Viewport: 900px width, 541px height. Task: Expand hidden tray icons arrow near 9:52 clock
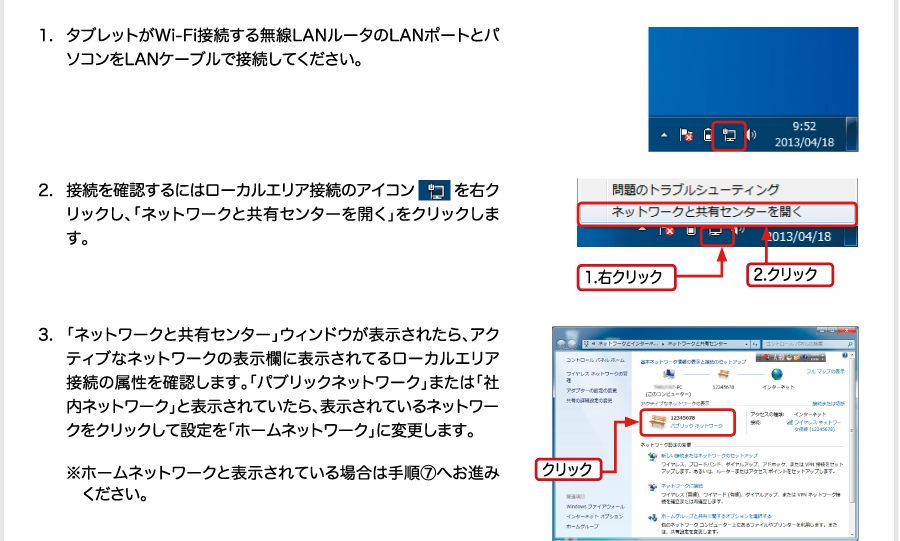click(x=664, y=135)
